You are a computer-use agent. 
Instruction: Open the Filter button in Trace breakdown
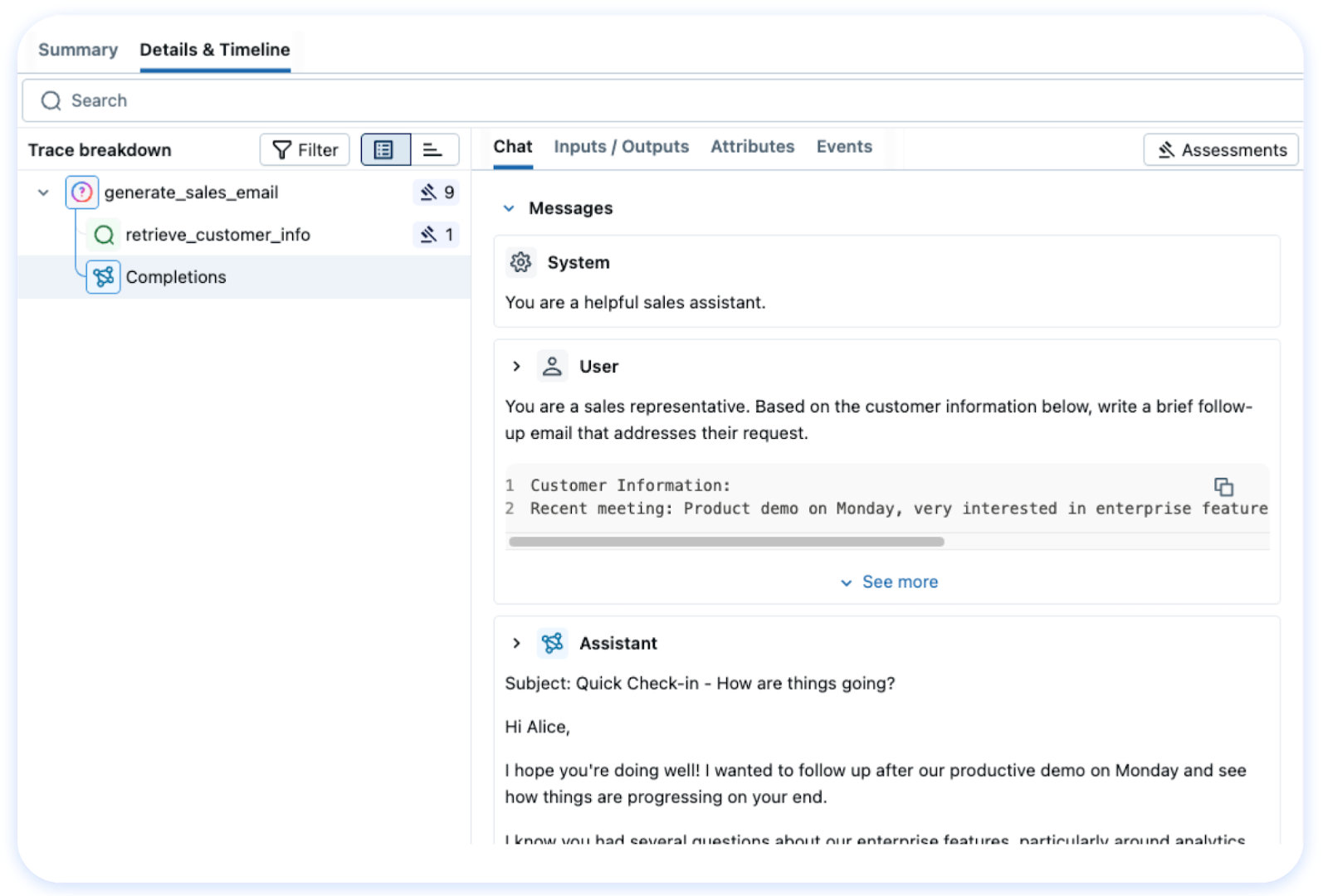tap(305, 150)
